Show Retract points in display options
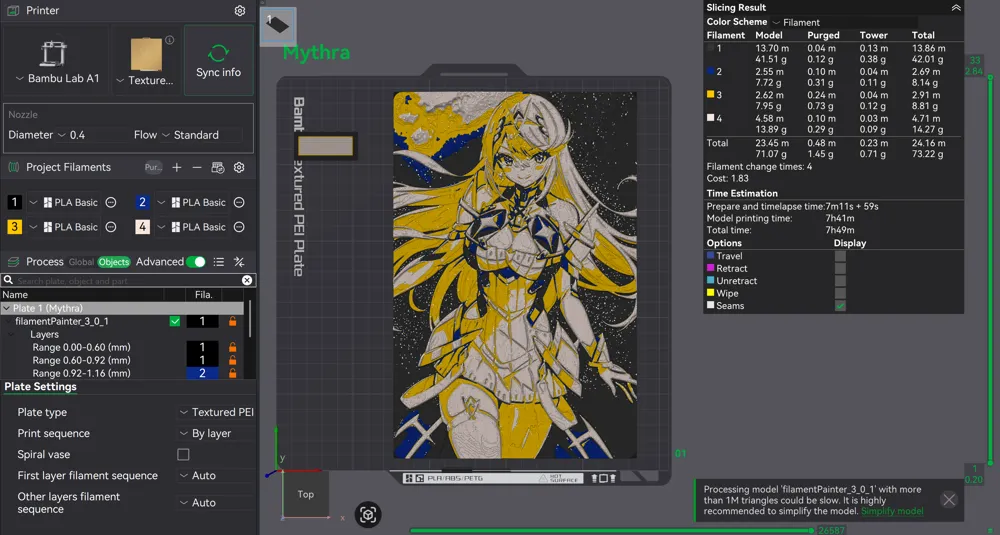This screenshot has height=535, width=1000. (840, 268)
